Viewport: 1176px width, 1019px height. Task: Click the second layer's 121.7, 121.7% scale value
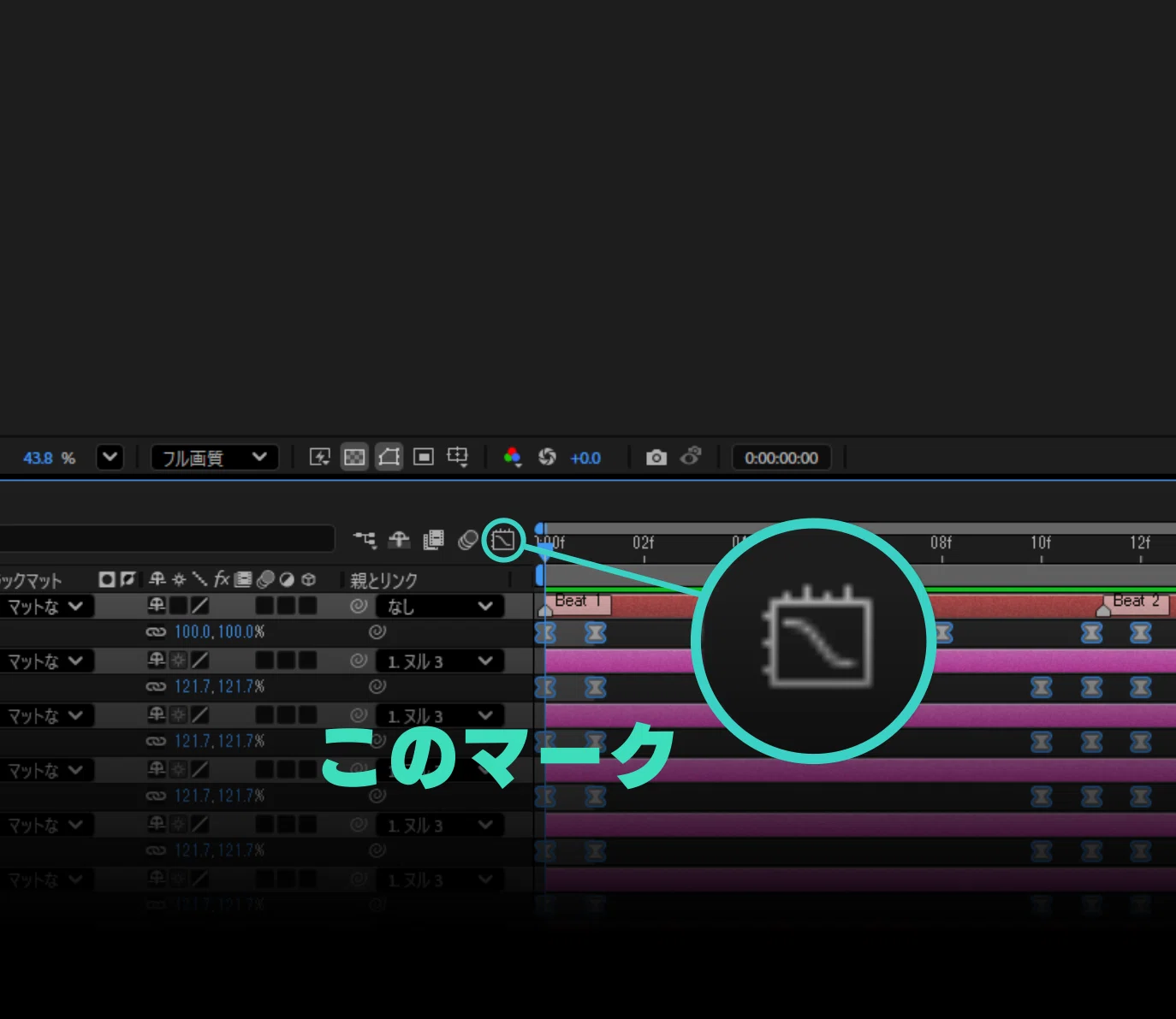[x=219, y=686]
